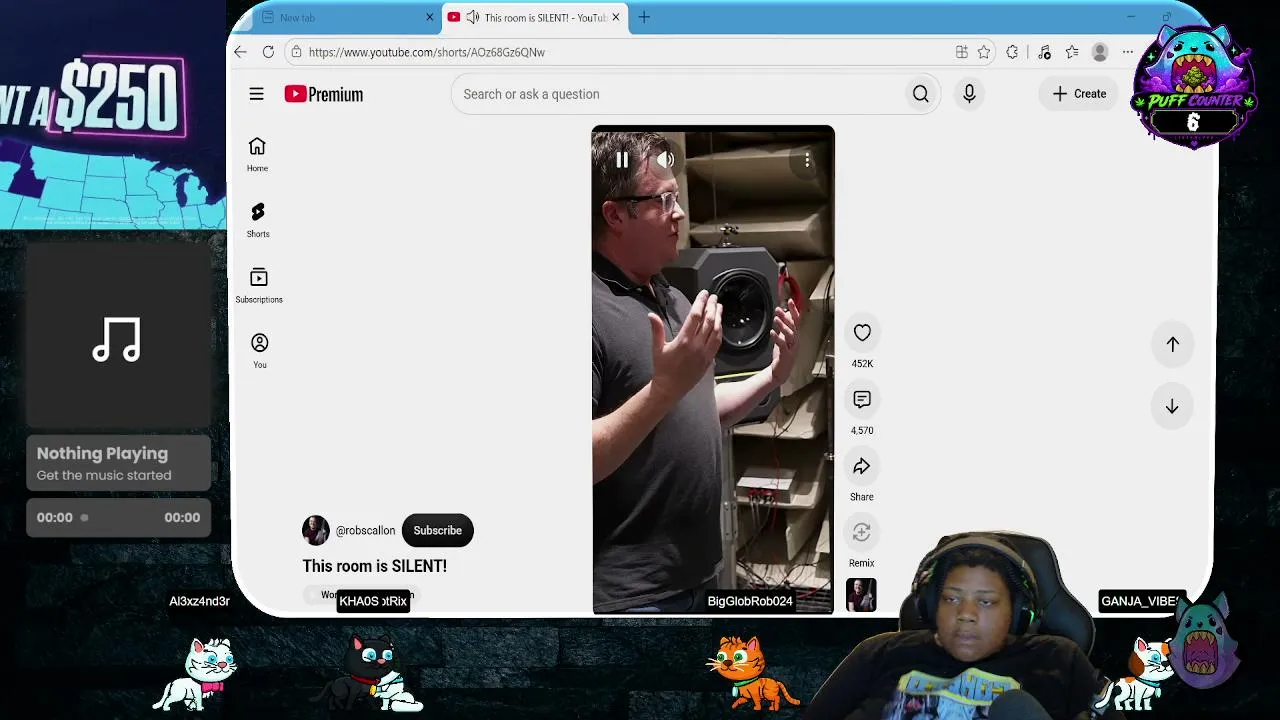This screenshot has width=1280, height=720.
Task: Mute the Short using the speaker icon
Action: point(665,160)
